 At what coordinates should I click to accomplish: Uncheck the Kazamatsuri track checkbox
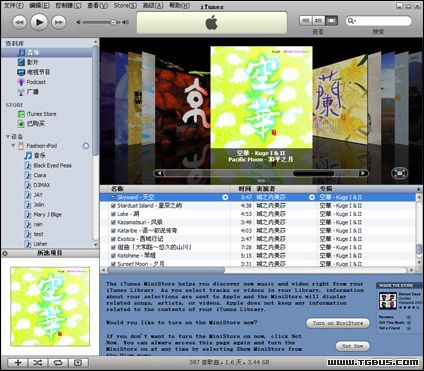(x=113, y=222)
